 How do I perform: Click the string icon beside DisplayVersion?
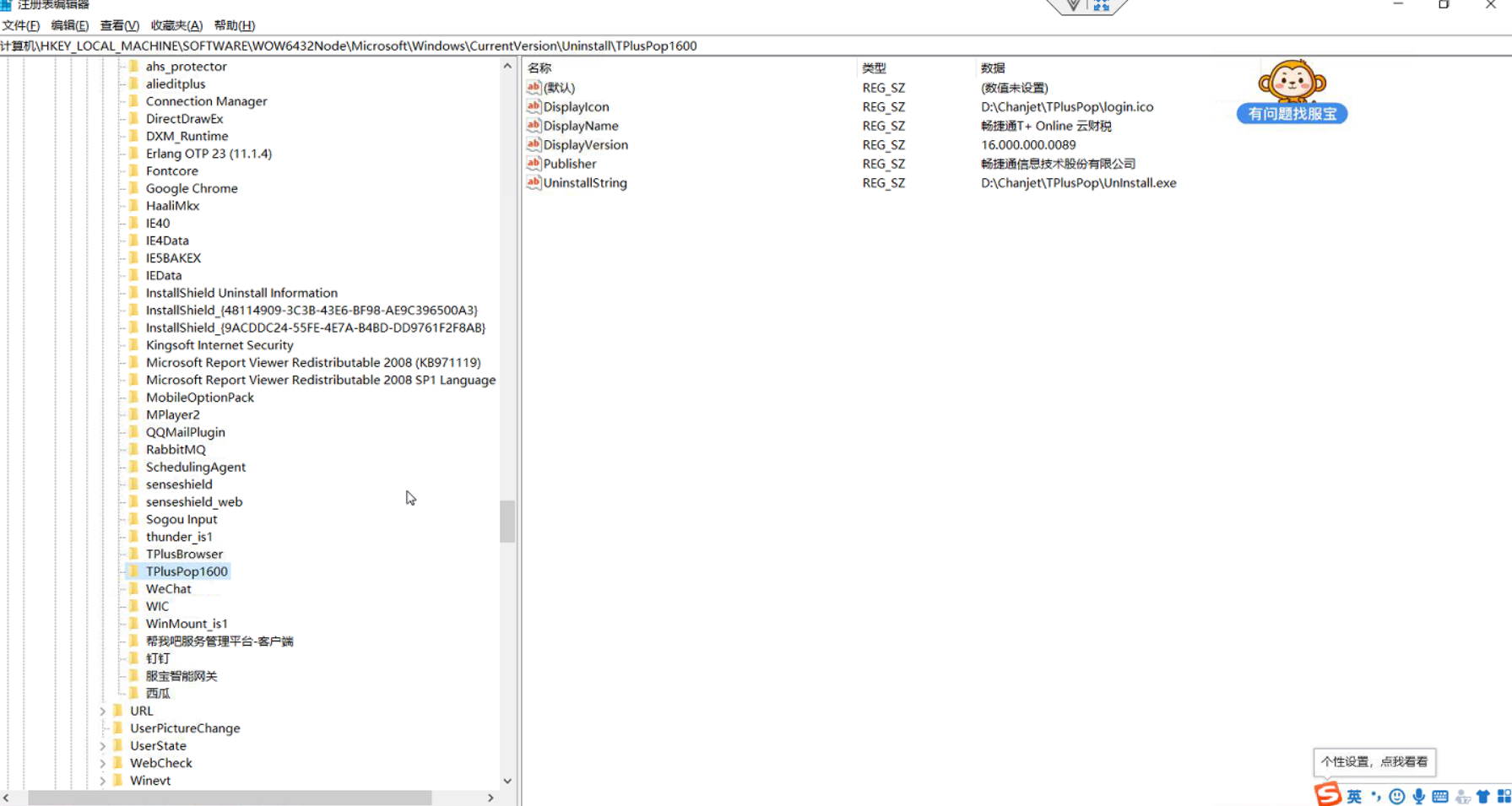(x=534, y=144)
